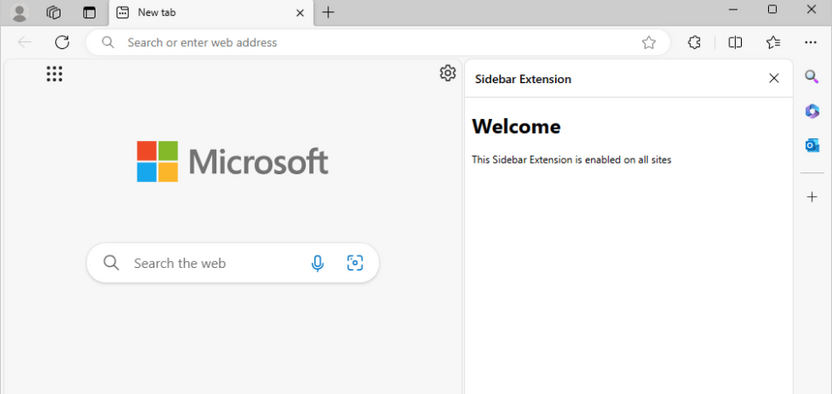
Task: Start voice search with microphone icon
Action: pos(317,263)
